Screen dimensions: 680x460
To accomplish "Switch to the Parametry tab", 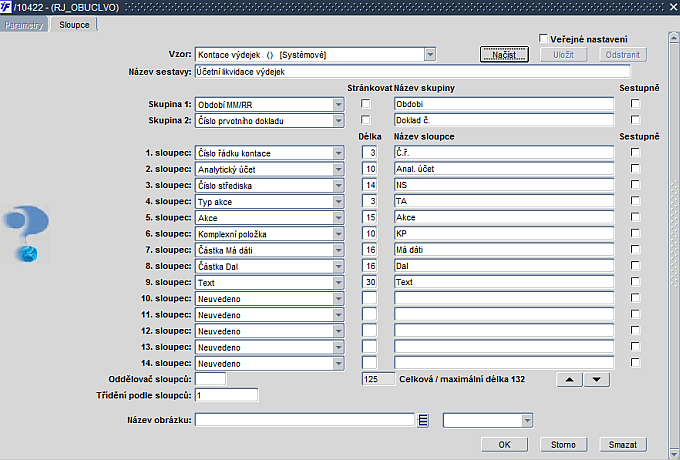I will click(x=24, y=25).
